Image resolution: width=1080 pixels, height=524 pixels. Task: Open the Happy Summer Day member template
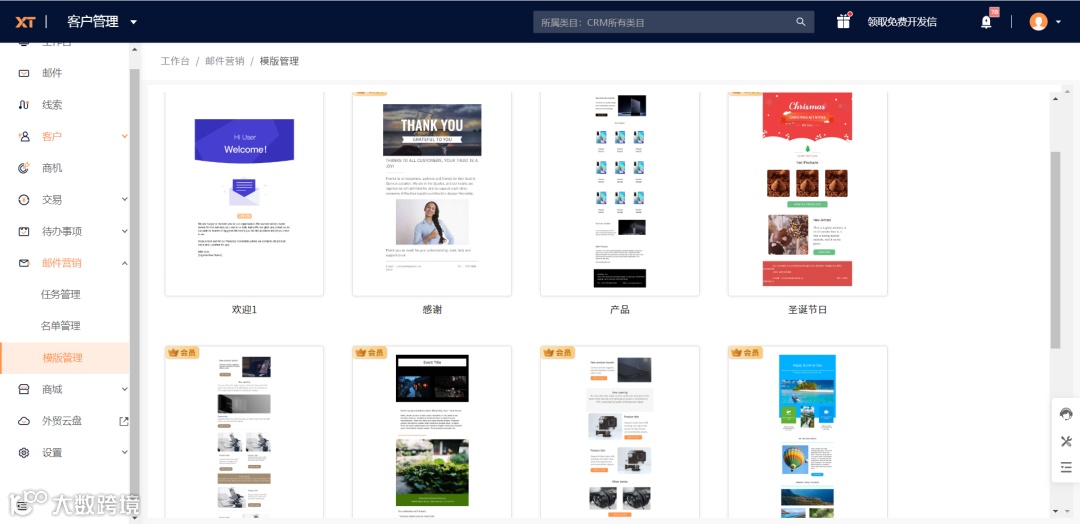pos(807,432)
